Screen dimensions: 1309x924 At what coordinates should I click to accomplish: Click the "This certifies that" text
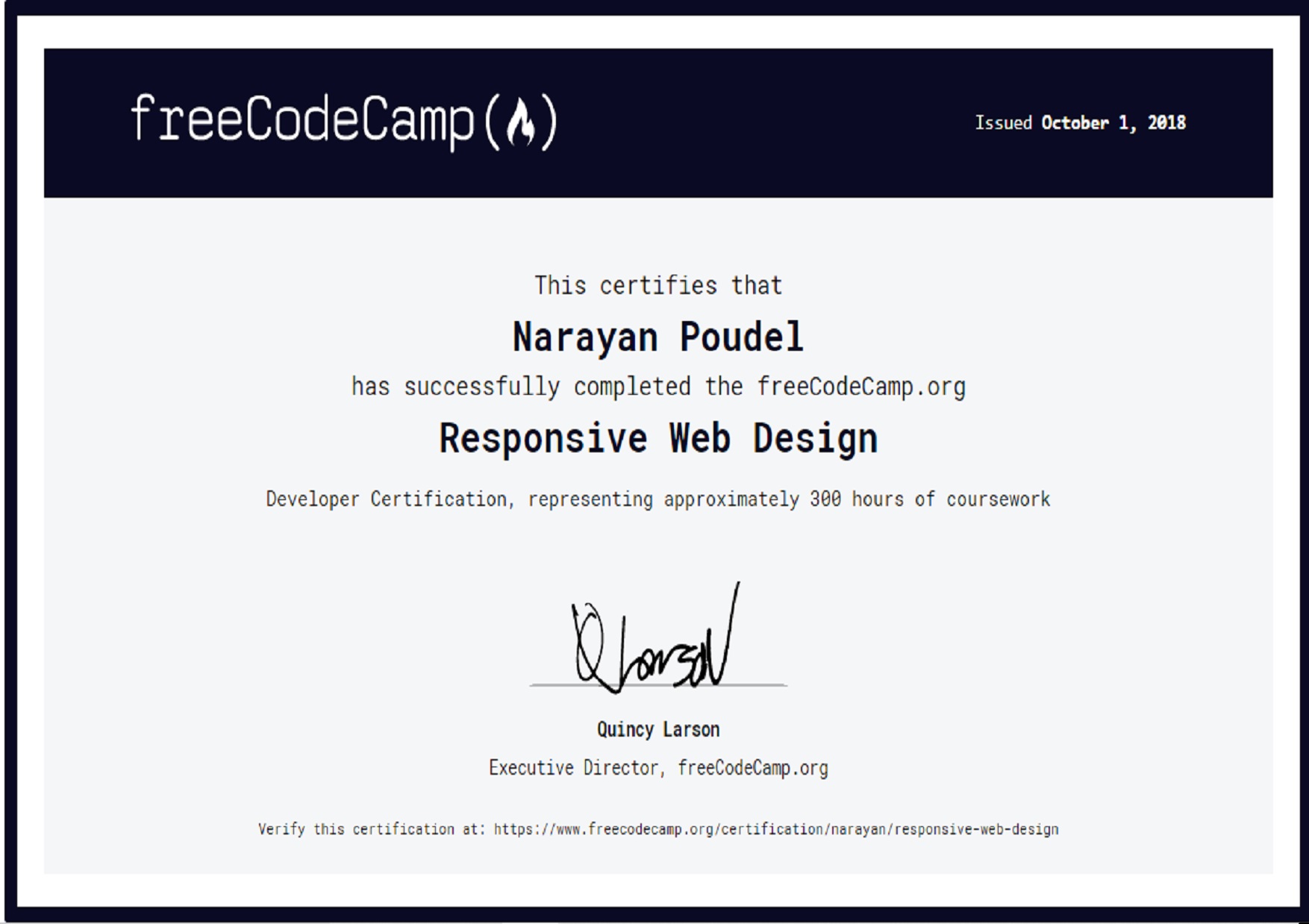pyautogui.click(x=657, y=285)
